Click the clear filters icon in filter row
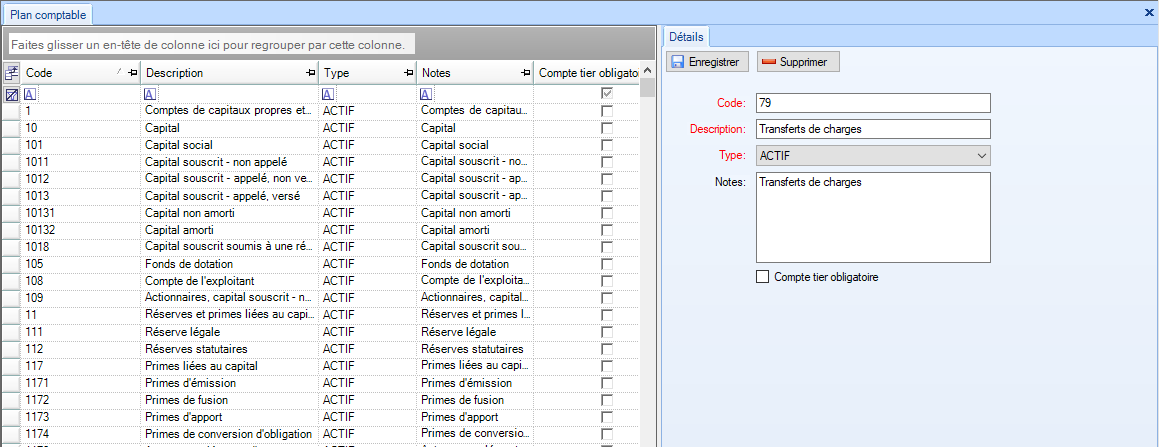This screenshot has width=1160, height=447. (x=12, y=94)
